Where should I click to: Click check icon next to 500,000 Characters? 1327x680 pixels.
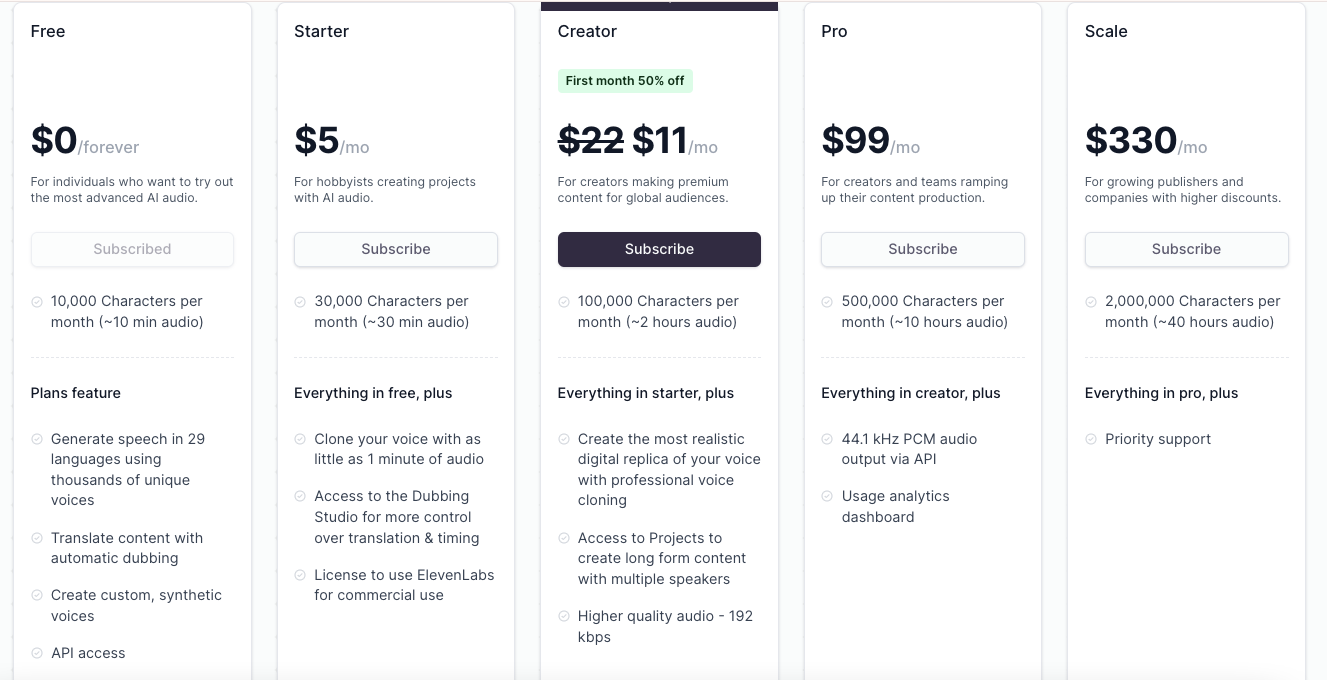point(827,301)
